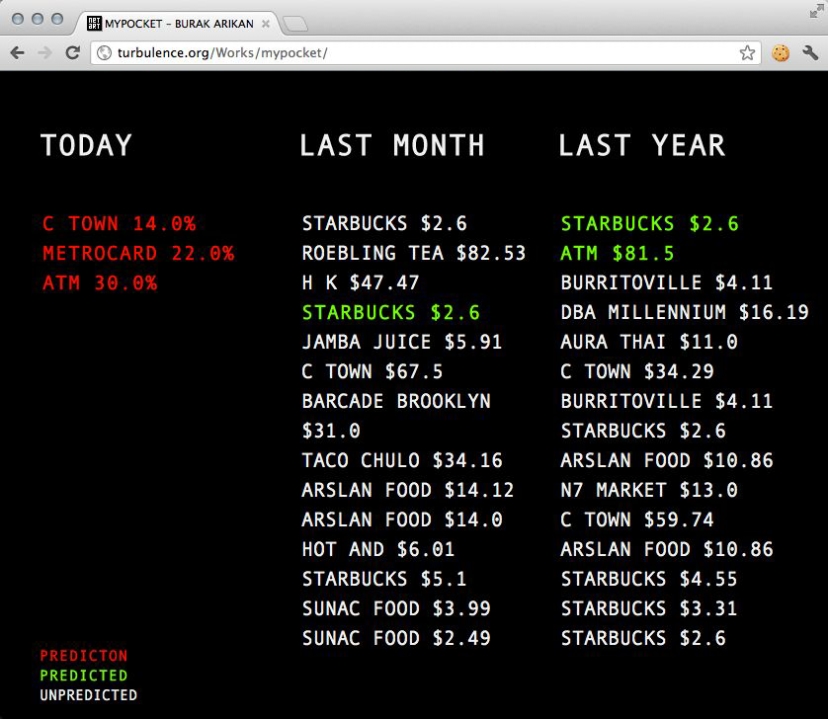This screenshot has width=828, height=719.
Task: Click the TODAY heading
Action: point(86,146)
